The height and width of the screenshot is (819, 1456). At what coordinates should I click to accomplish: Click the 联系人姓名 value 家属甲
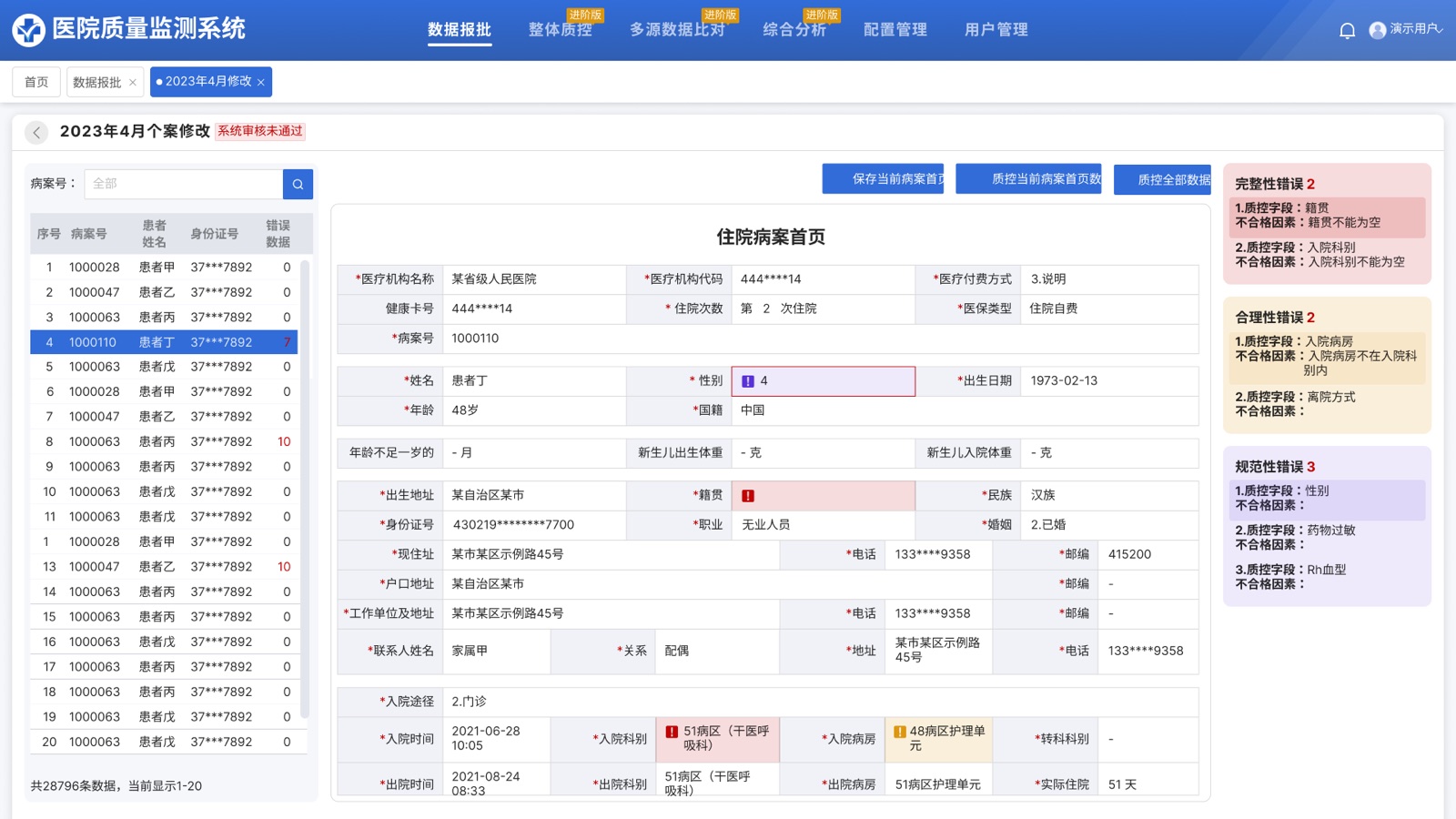pos(470,651)
